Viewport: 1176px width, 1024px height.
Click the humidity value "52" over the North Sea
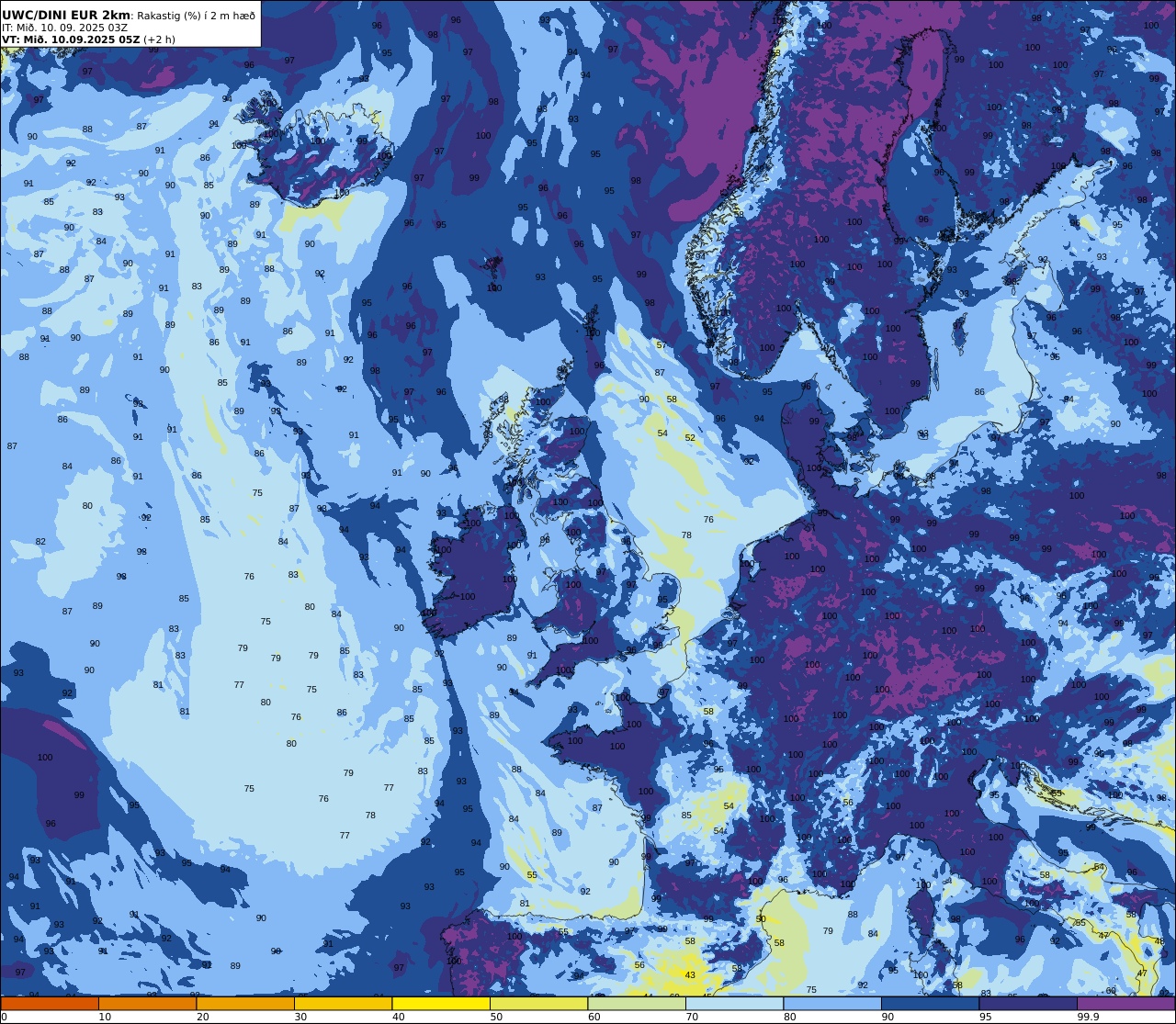(690, 438)
